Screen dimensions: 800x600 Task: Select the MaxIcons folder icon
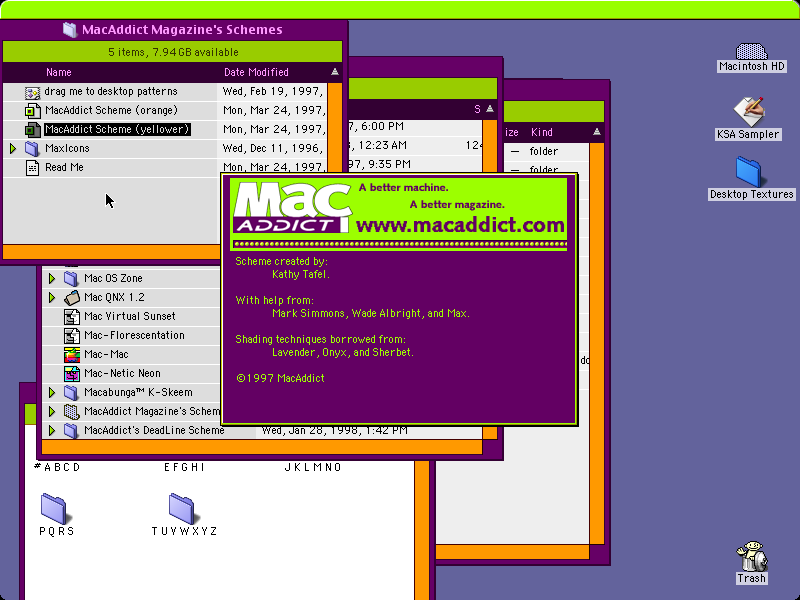[x=32, y=148]
